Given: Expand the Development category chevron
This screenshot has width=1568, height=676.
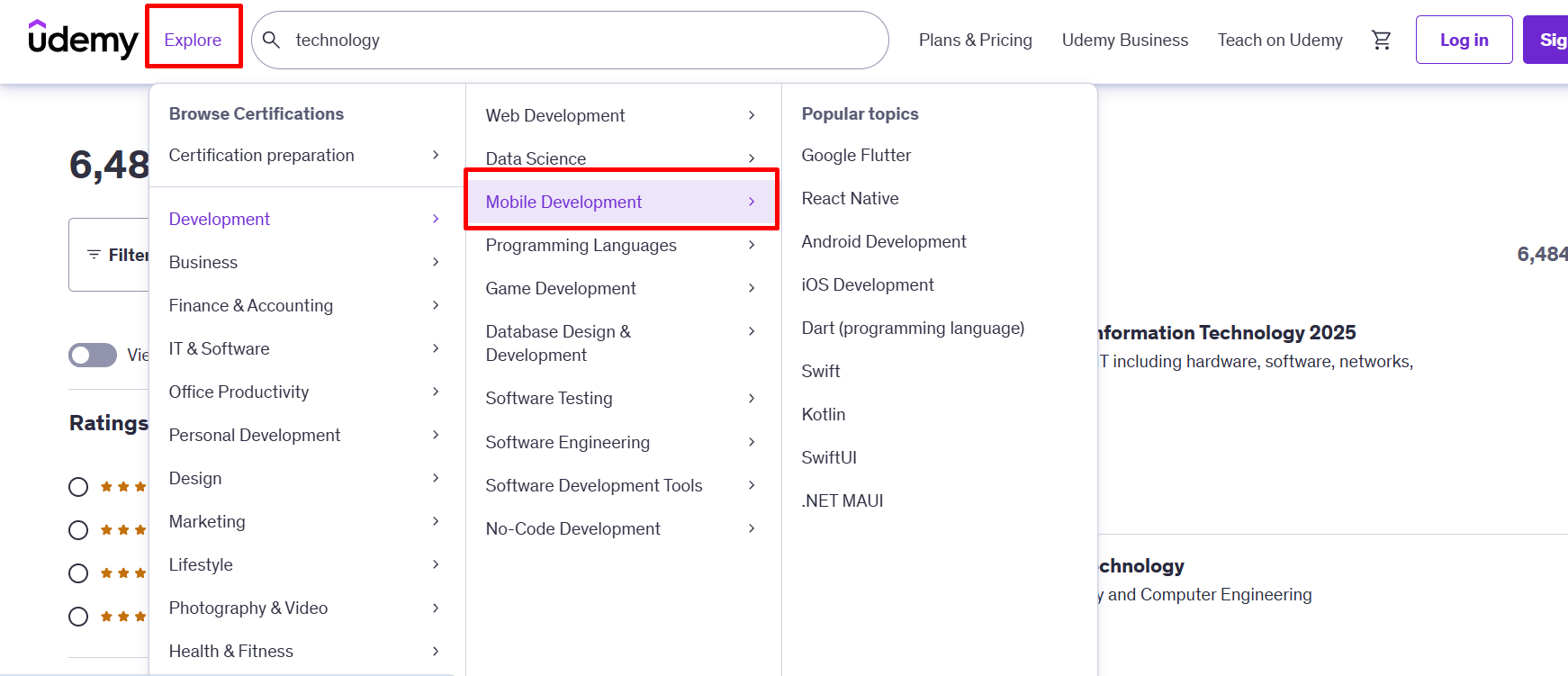Looking at the screenshot, I should point(436,219).
